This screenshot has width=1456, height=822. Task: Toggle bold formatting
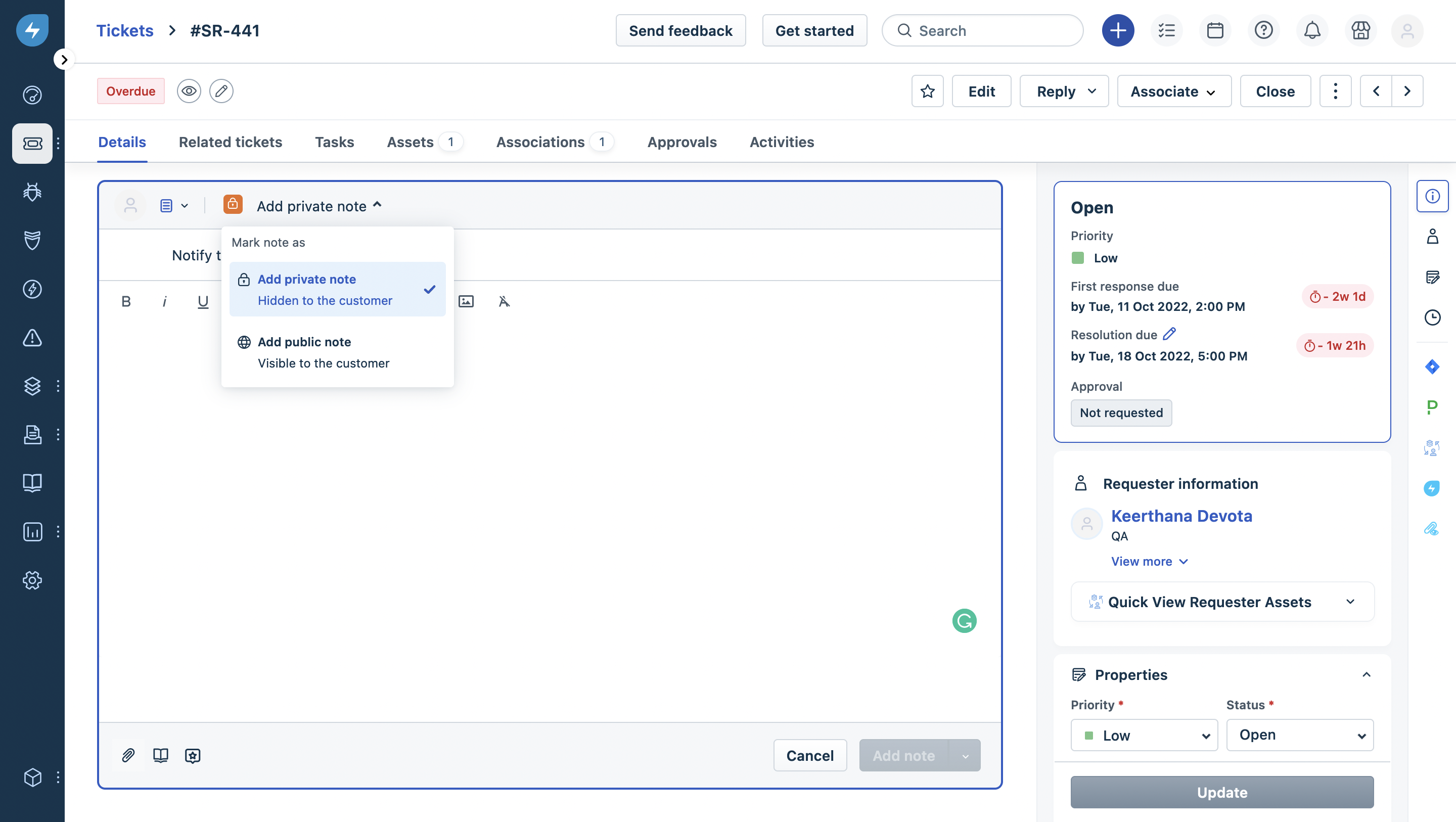pos(126,302)
